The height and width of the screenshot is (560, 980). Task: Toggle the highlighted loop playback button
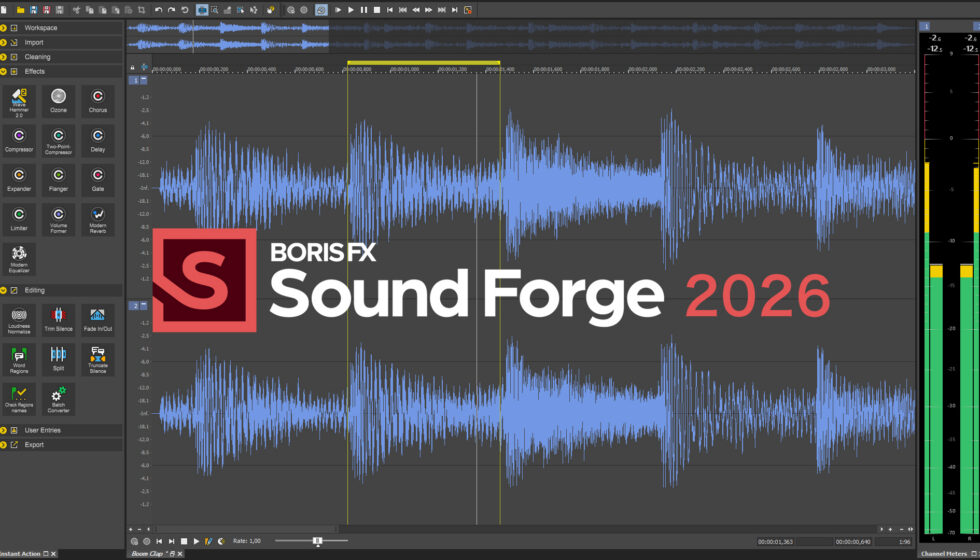321,10
